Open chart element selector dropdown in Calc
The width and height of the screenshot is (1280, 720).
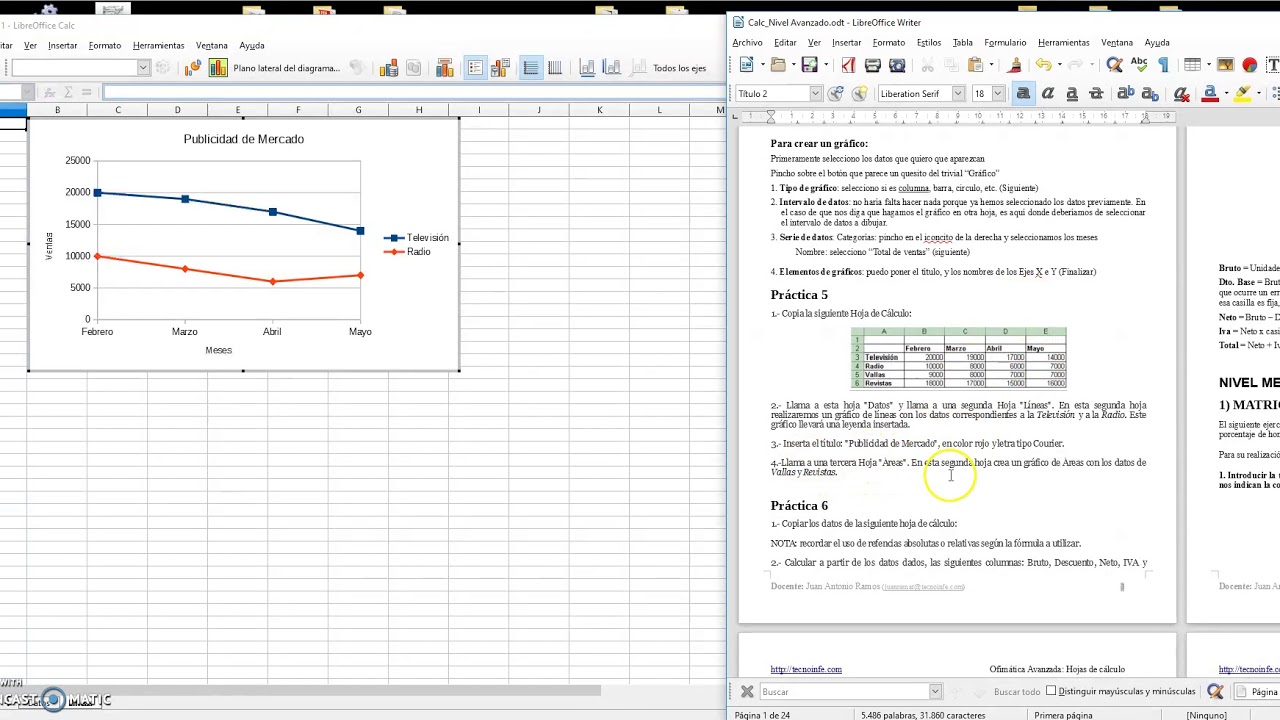click(143, 68)
